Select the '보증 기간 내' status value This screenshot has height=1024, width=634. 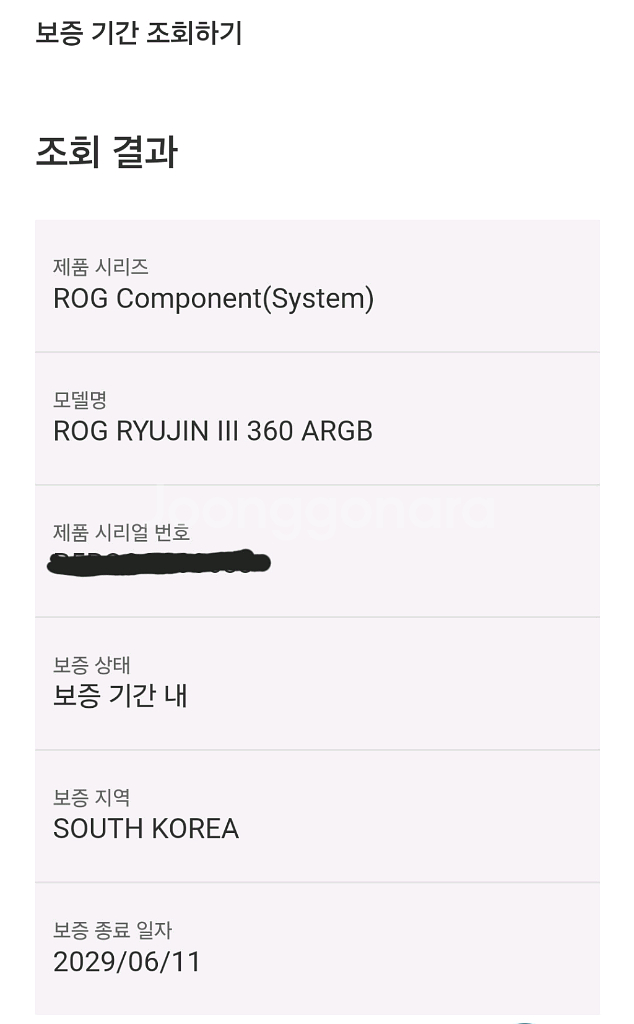pos(120,696)
